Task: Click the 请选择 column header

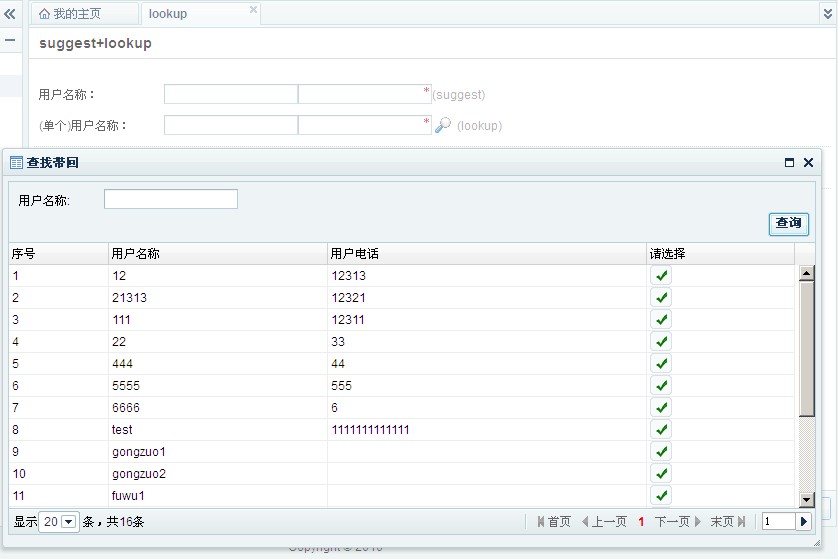Action: [x=720, y=253]
